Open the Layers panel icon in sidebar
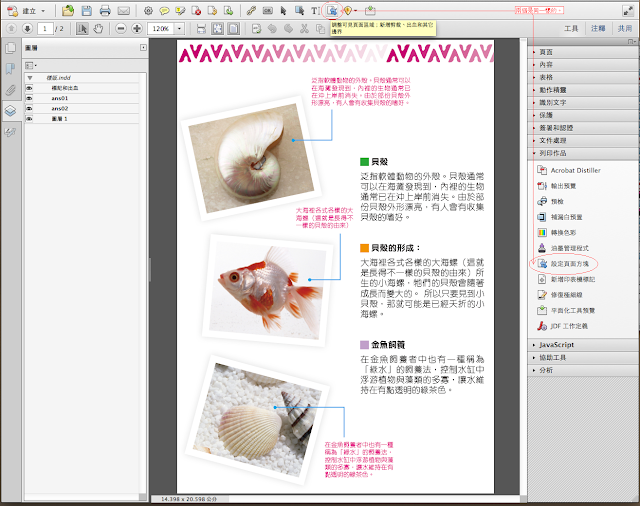The image size is (640, 506). (11, 111)
